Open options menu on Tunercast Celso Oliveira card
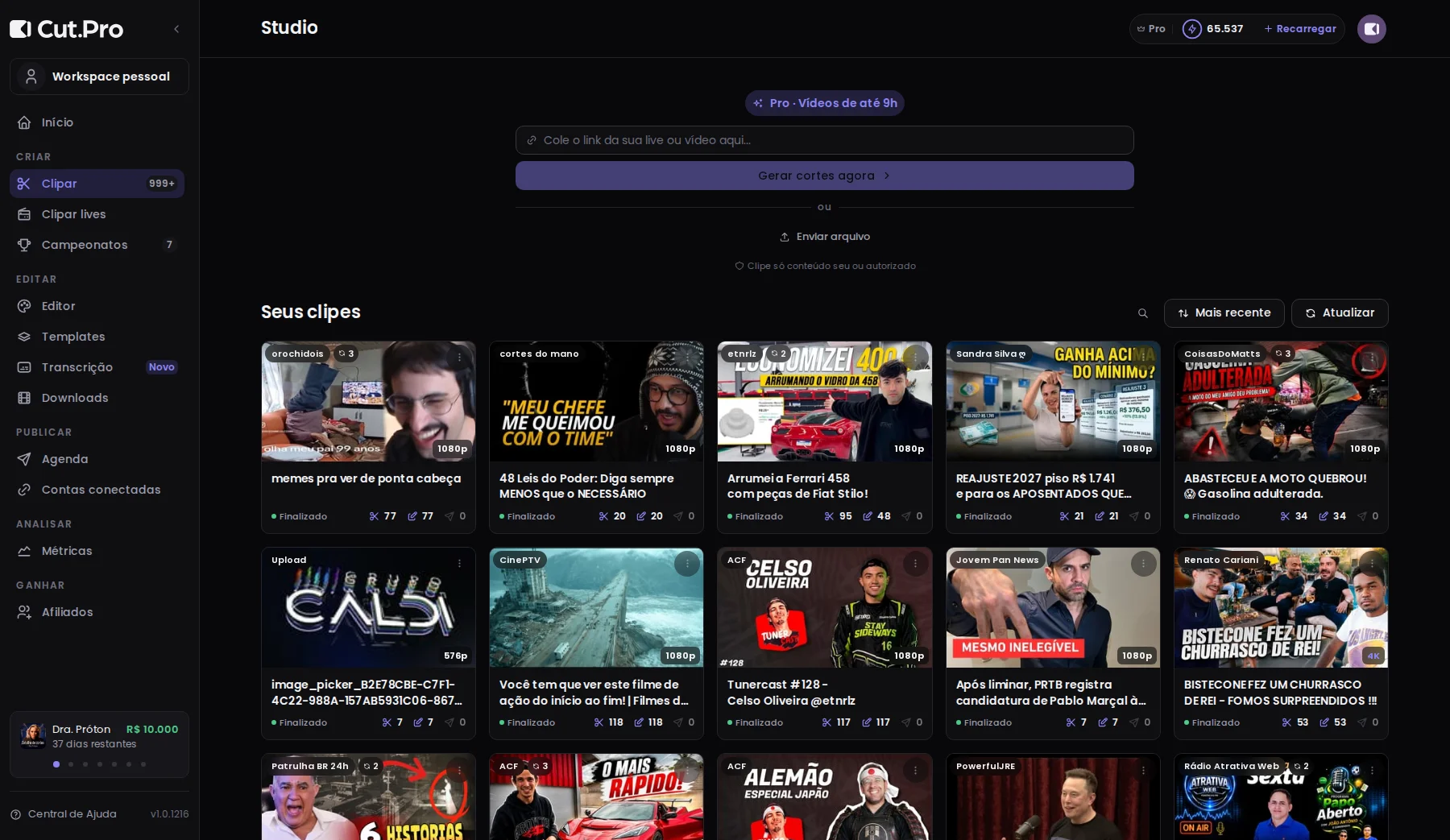The image size is (1450, 840). click(915, 564)
